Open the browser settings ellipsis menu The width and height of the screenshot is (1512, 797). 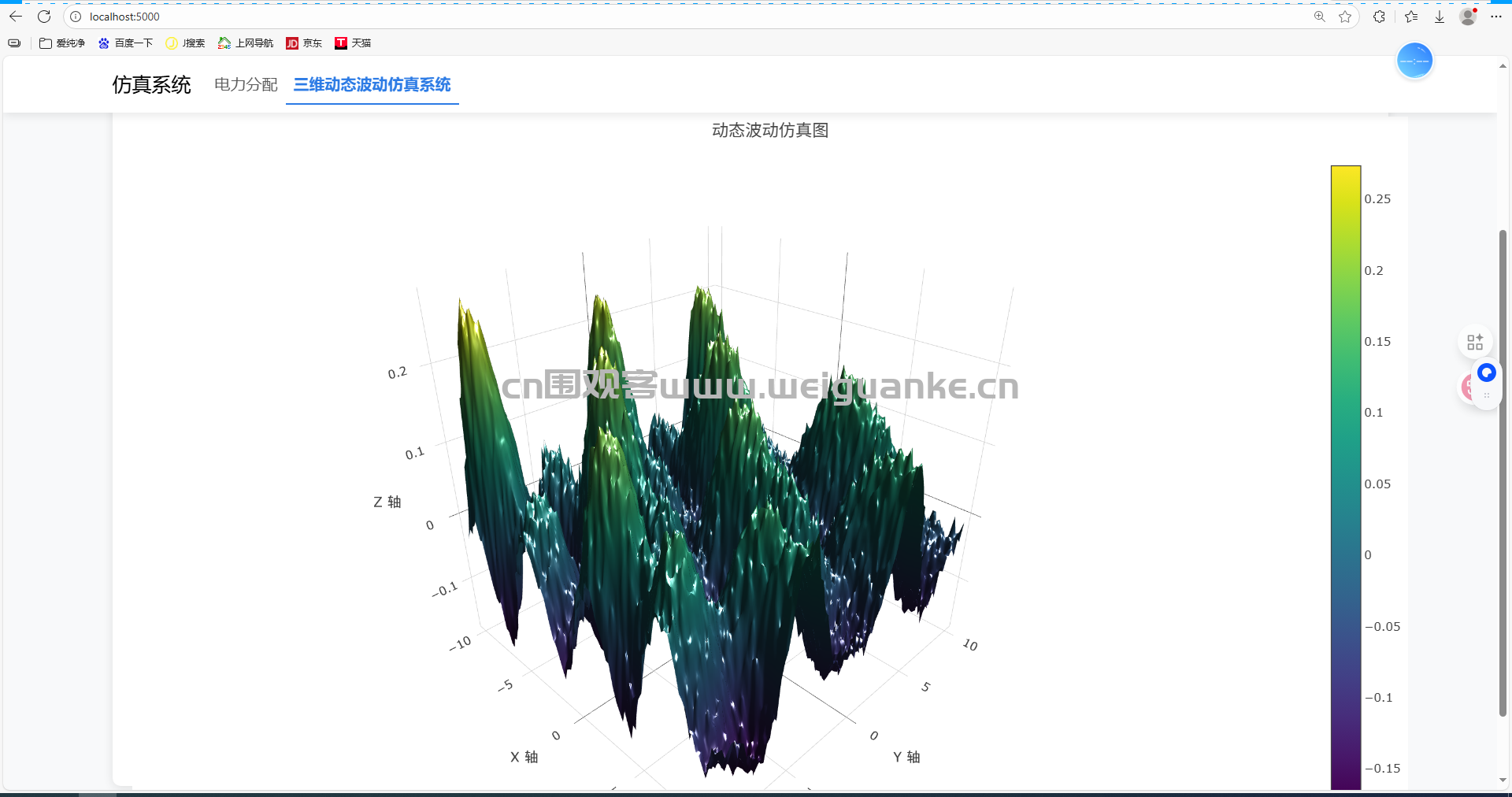pos(1496,17)
